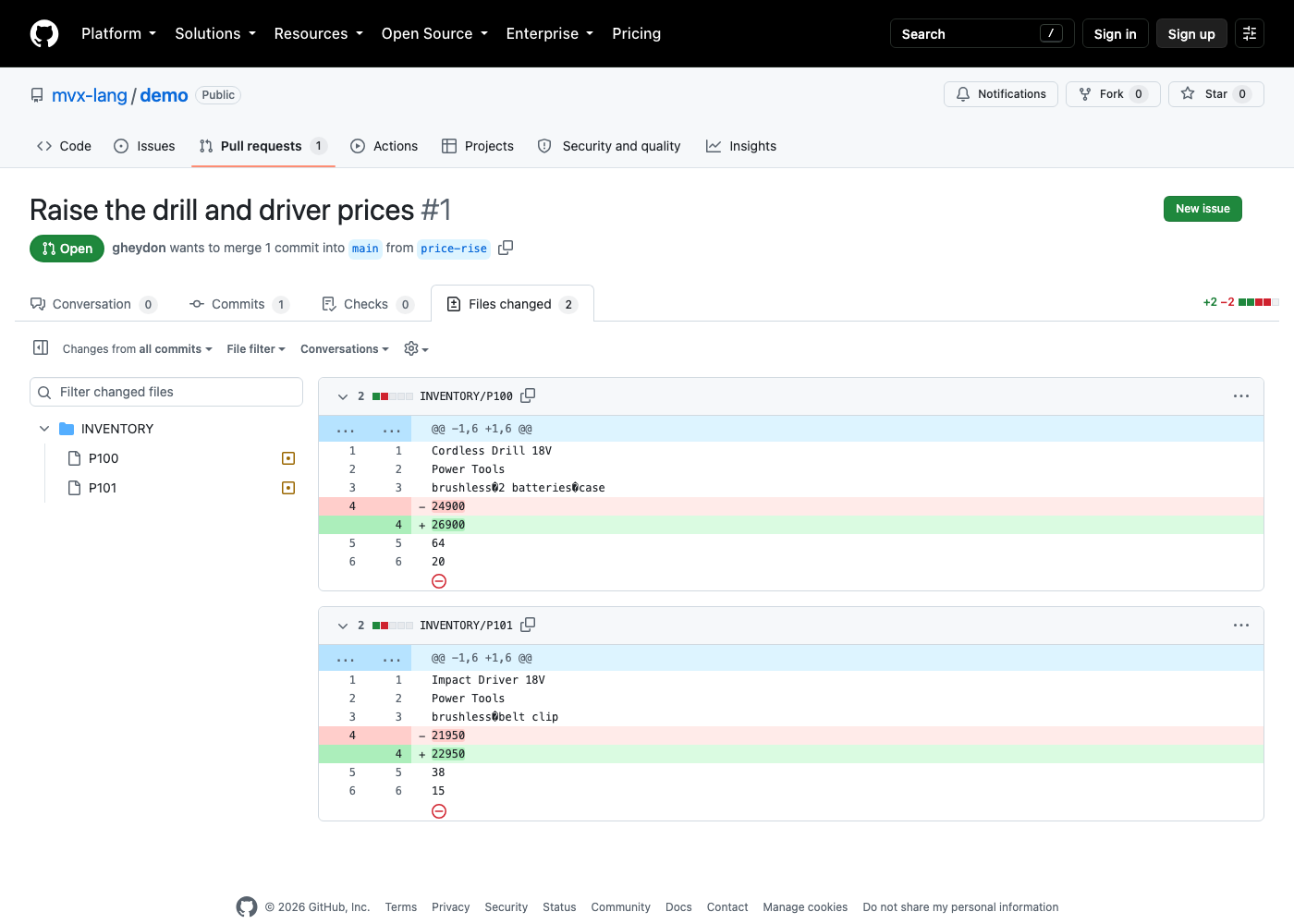Star the repository
Image resolution: width=1294 pixels, height=924 pixels.
1216,94
